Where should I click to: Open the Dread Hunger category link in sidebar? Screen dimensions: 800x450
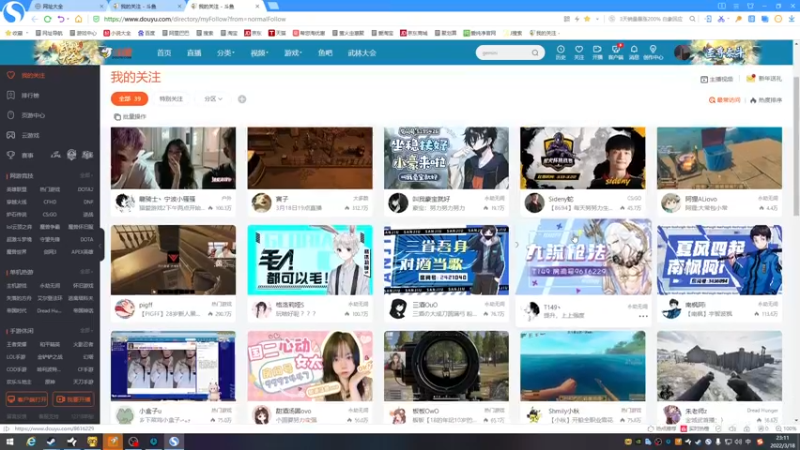[x=49, y=311]
